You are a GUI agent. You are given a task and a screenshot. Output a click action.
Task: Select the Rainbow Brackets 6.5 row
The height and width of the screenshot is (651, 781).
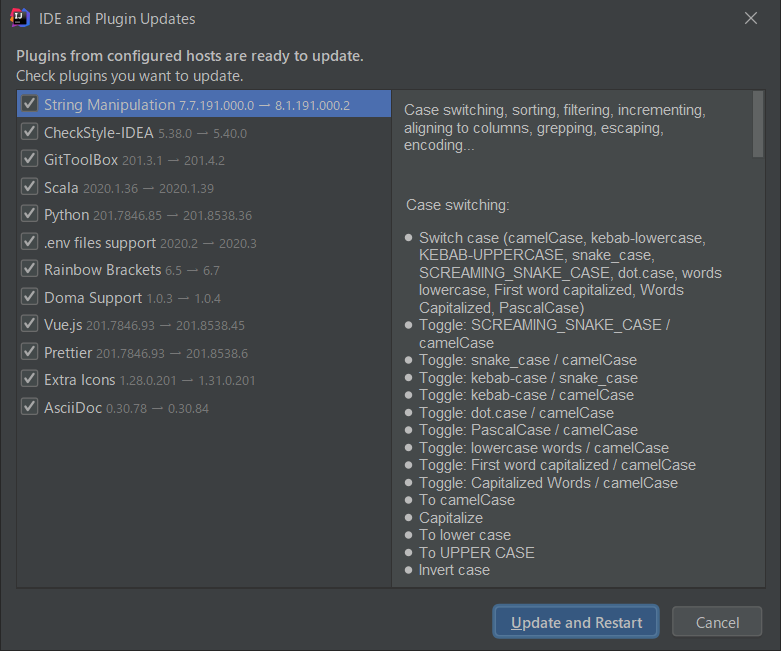(x=204, y=269)
